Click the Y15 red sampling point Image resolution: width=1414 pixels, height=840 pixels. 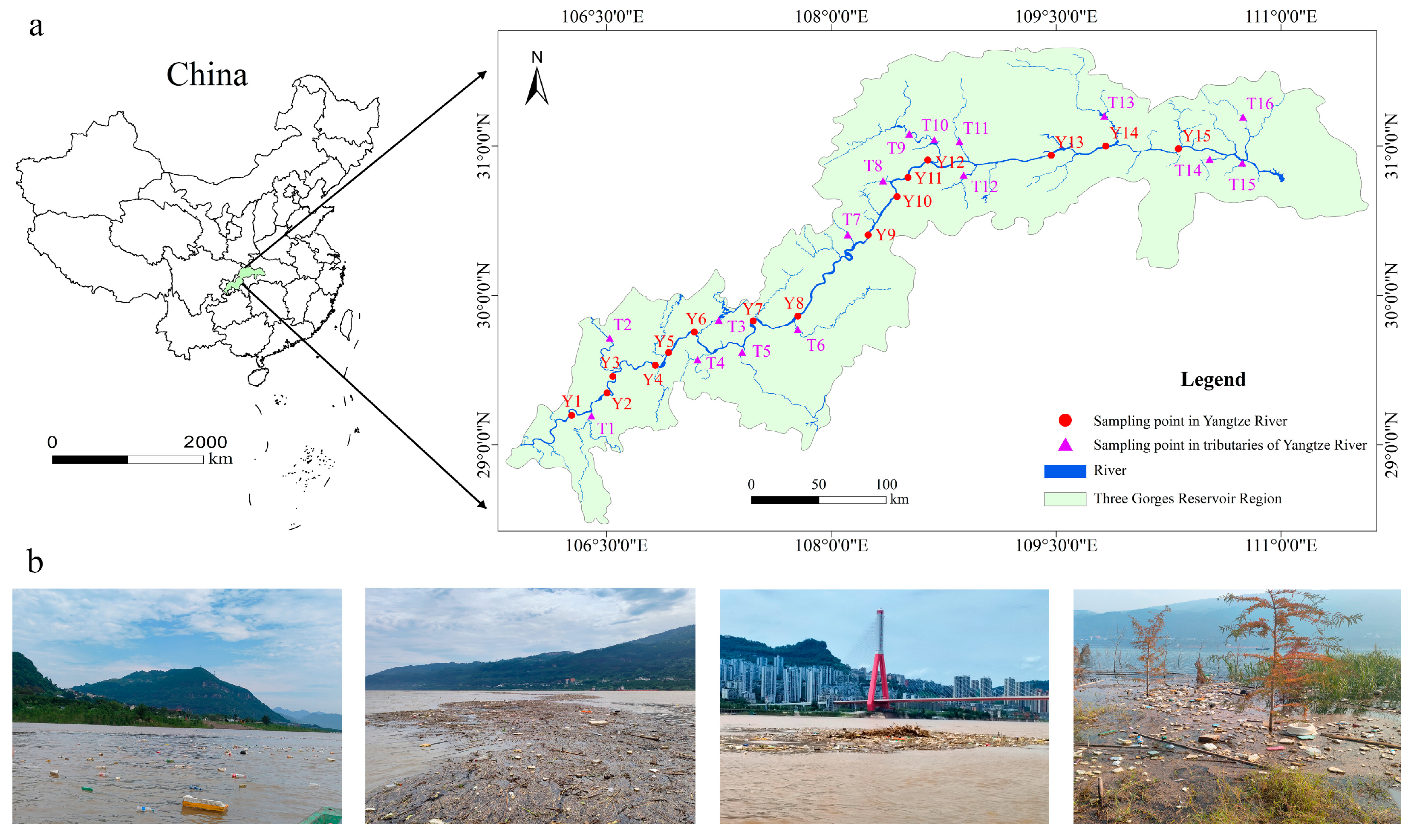1178,149
